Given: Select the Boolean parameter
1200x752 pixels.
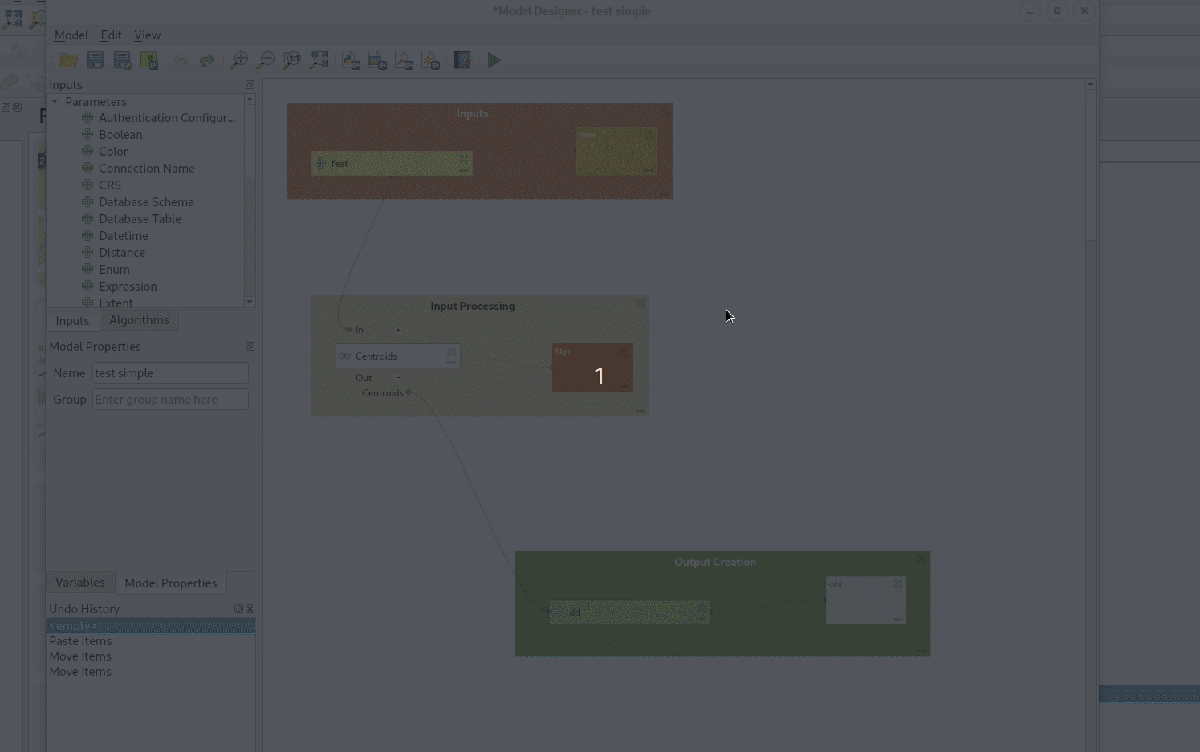Looking at the screenshot, I should pos(120,135).
